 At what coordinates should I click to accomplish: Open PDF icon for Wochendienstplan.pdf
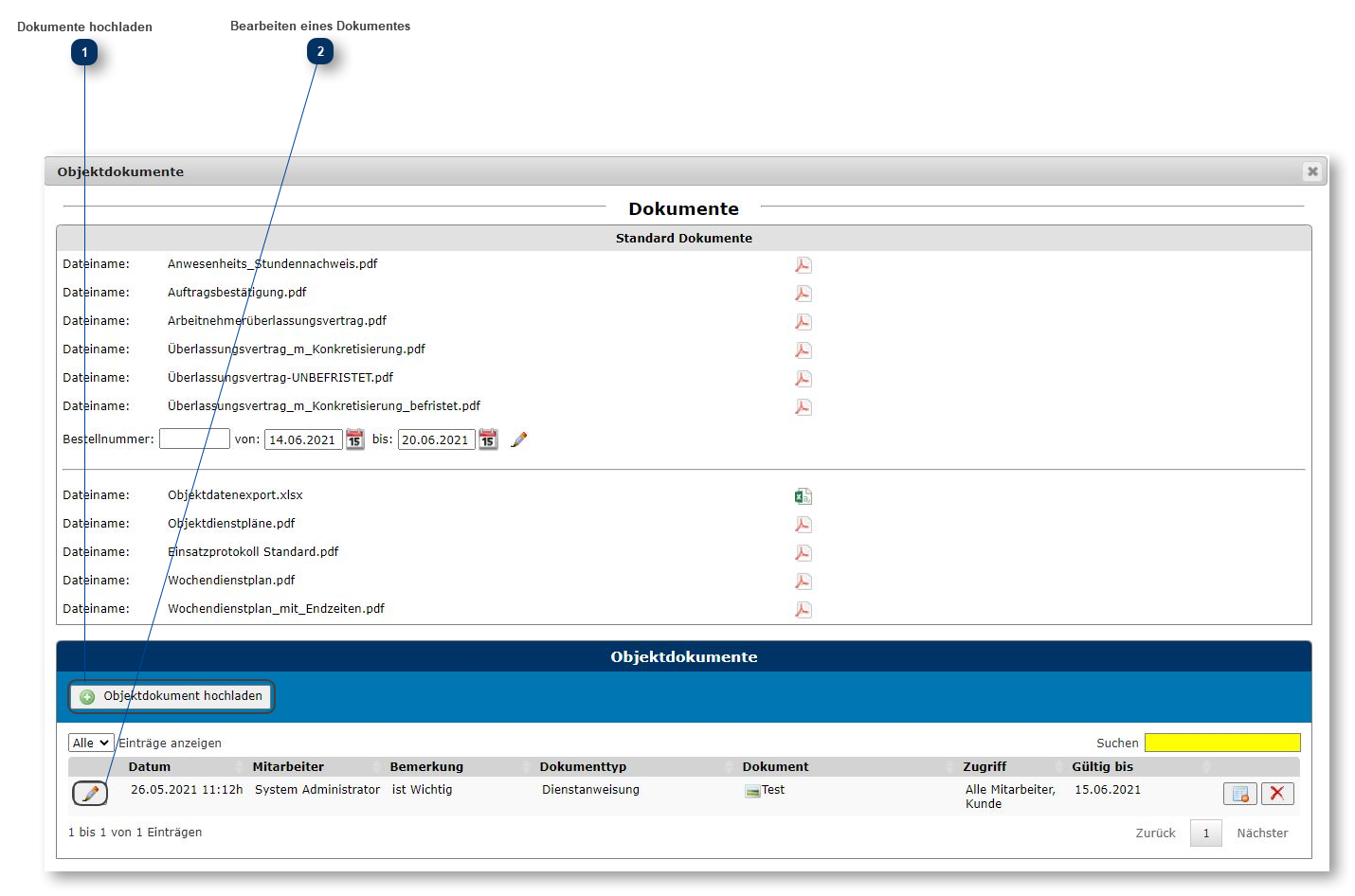coord(803,582)
